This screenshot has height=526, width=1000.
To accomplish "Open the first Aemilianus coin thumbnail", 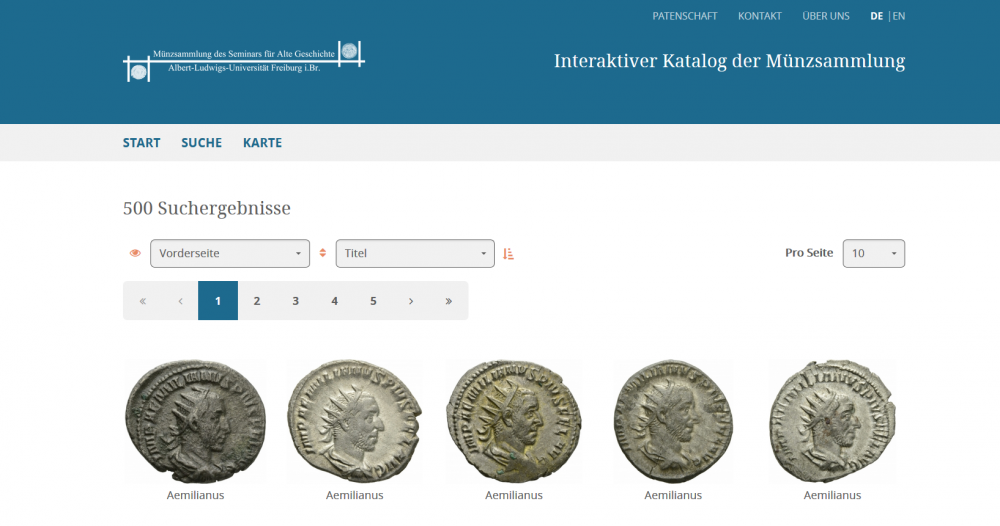I will tap(195, 422).
